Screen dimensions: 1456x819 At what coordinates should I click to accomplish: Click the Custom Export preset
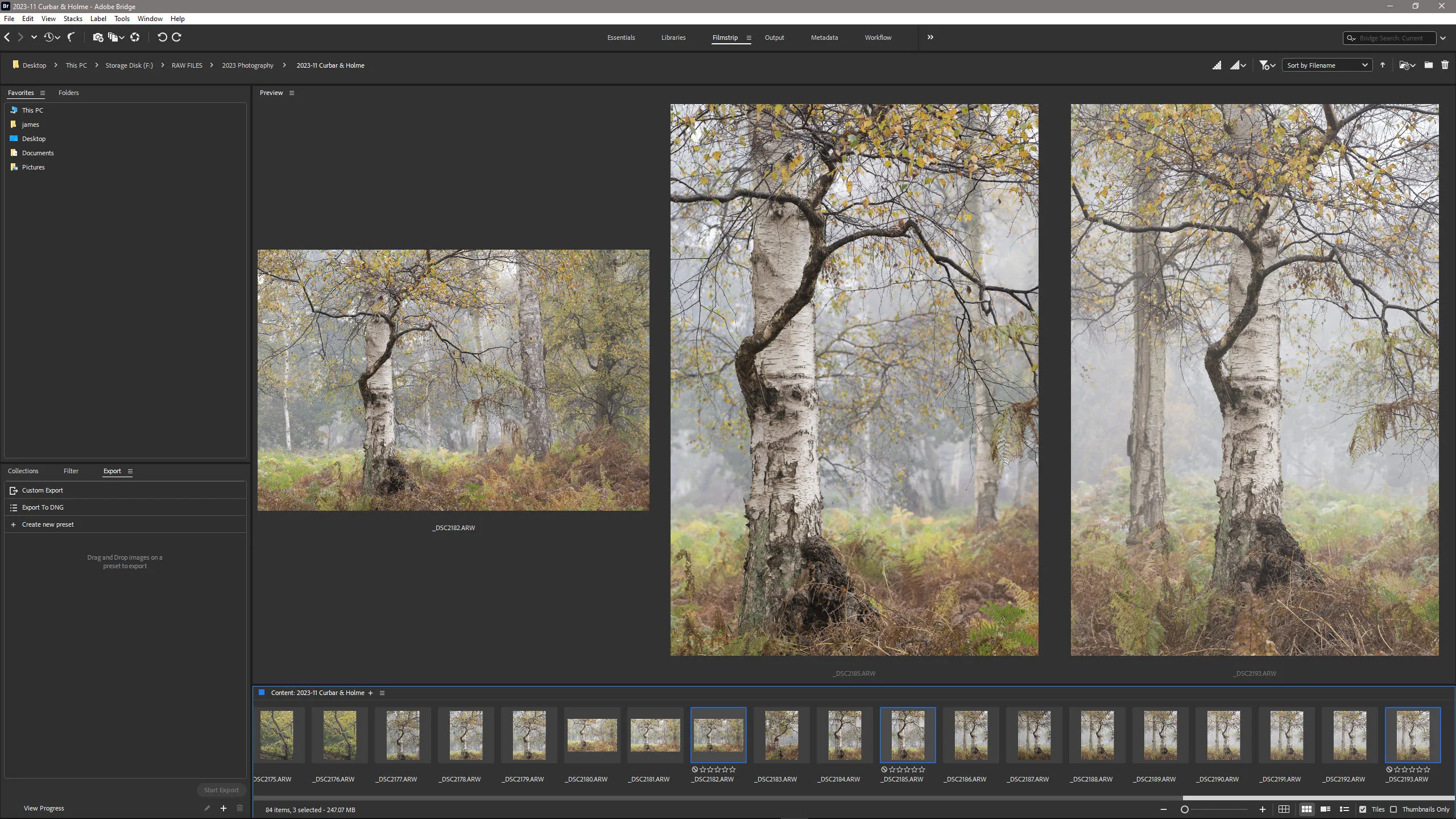pyautogui.click(x=43, y=490)
